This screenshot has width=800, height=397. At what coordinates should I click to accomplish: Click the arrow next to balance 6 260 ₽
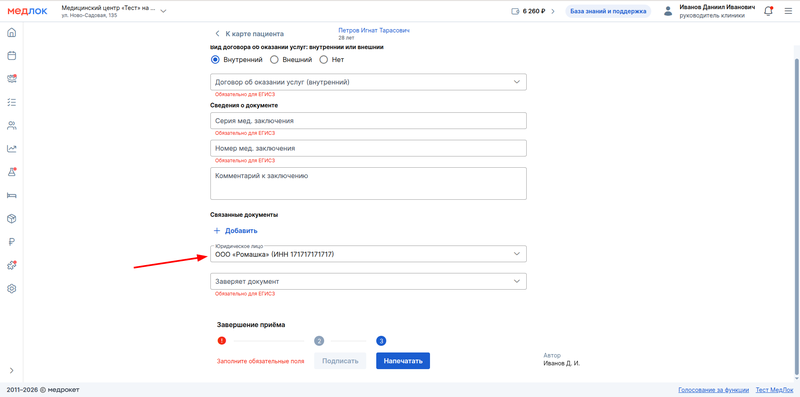(553, 11)
